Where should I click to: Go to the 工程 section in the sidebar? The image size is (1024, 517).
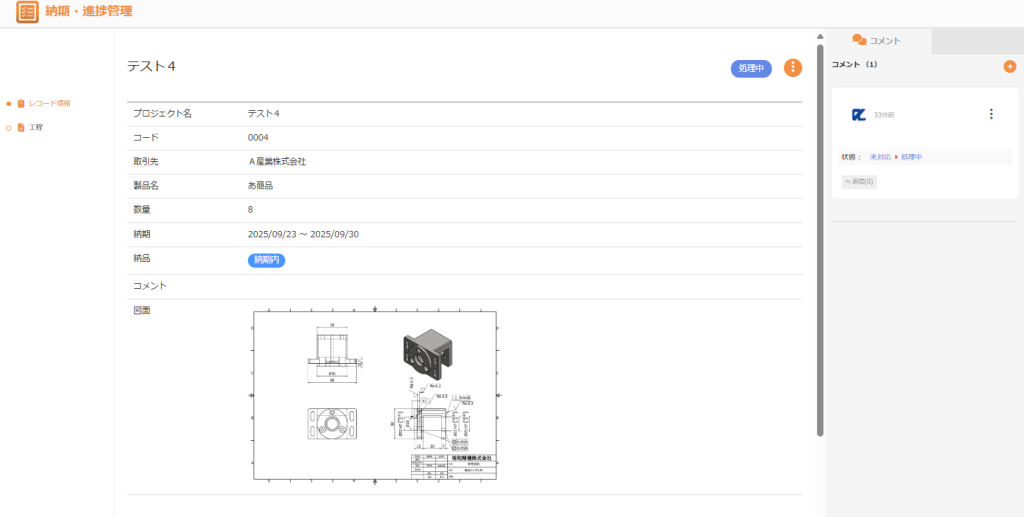(36, 128)
